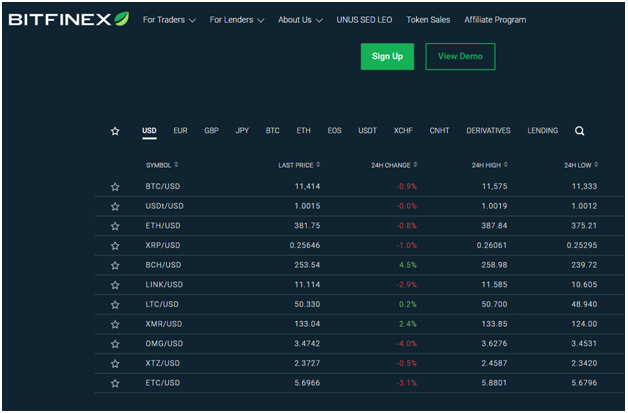The width and height of the screenshot is (628, 413).
Task: Sort by 24H High column
Action: (x=489, y=165)
